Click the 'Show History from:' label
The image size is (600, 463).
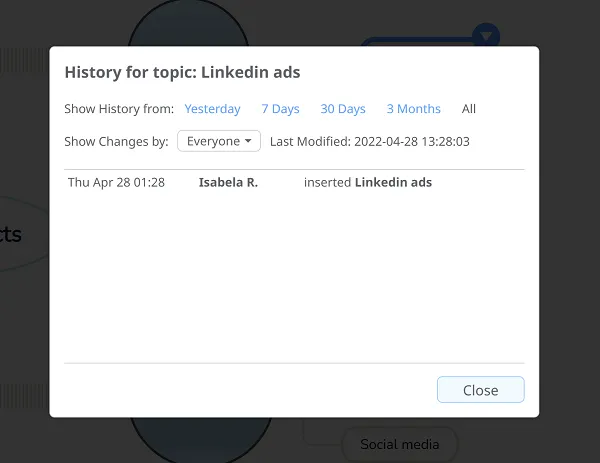[x=119, y=109]
